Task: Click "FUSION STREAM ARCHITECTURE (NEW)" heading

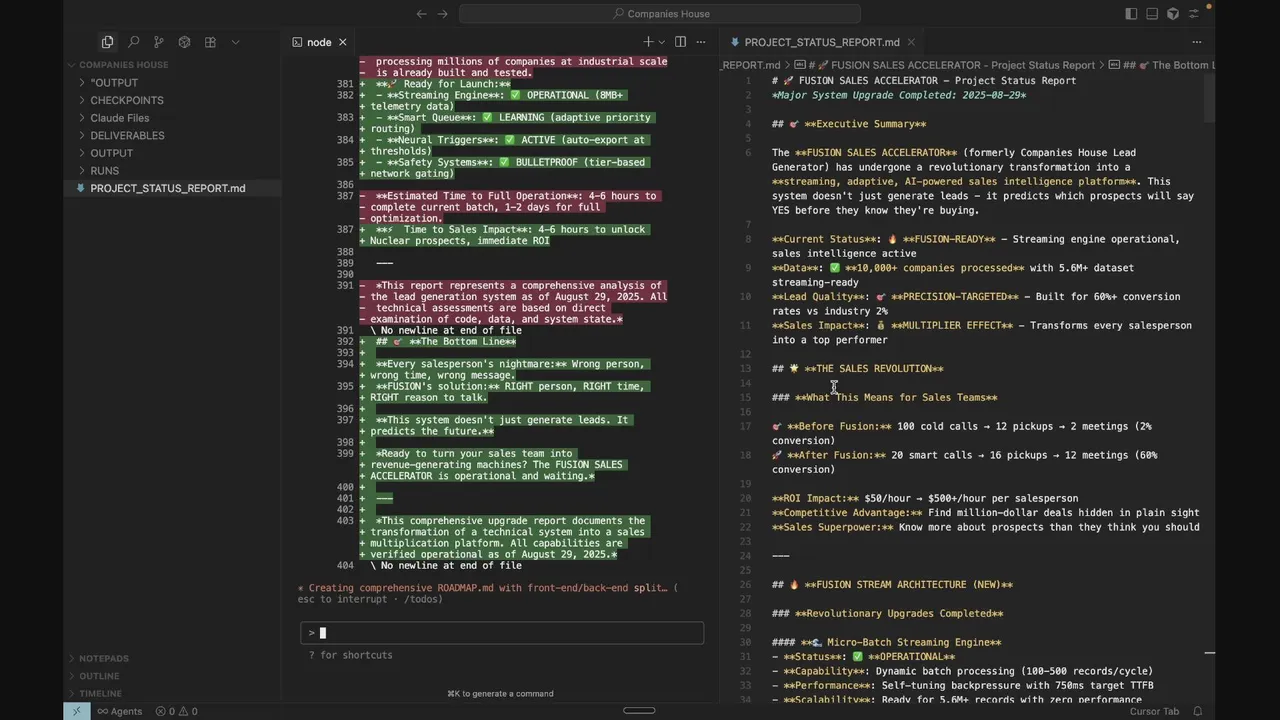Action: tap(892, 584)
